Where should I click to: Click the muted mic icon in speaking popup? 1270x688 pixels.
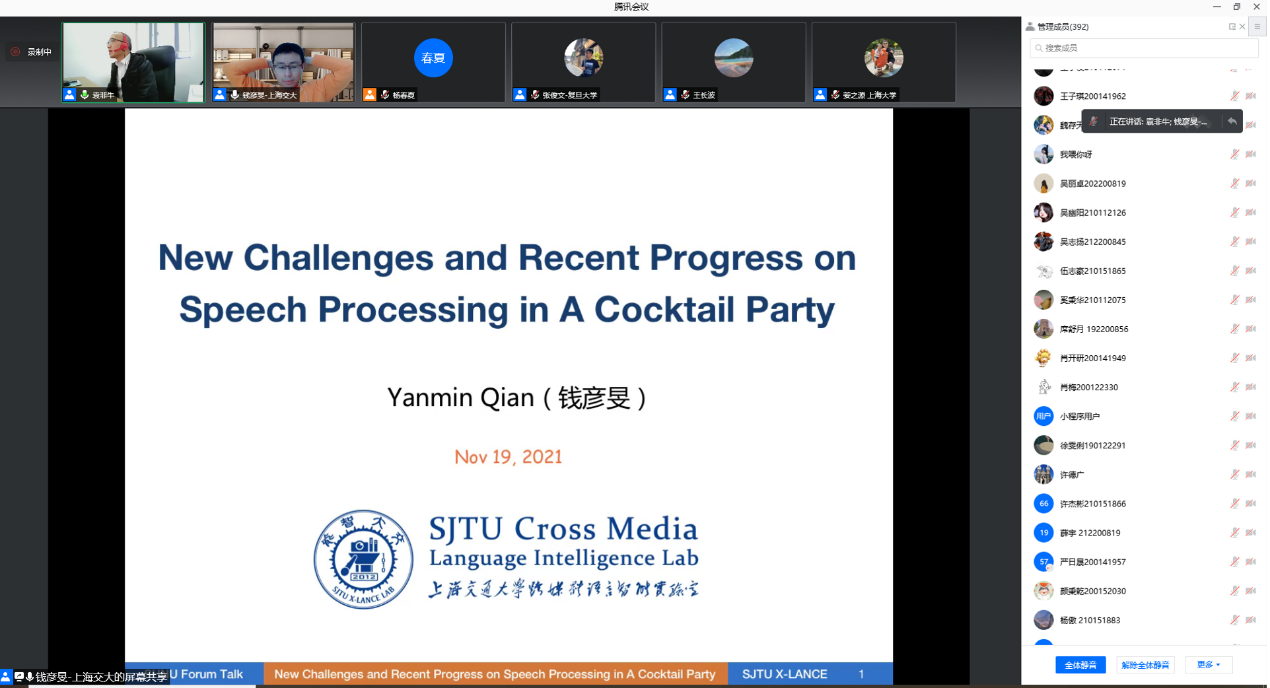pos(1093,121)
